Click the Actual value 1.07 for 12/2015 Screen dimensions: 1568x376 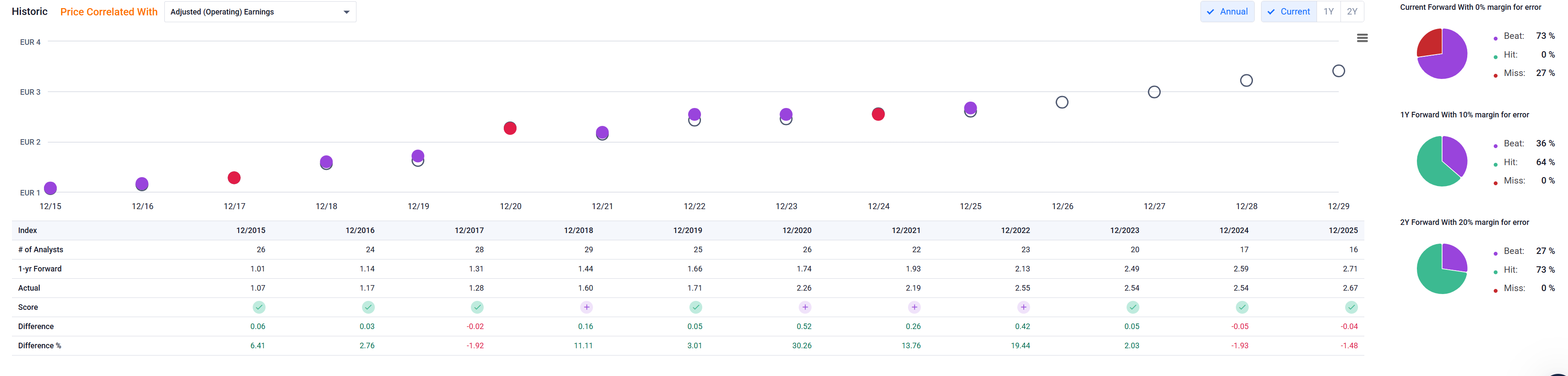pyautogui.click(x=258, y=288)
